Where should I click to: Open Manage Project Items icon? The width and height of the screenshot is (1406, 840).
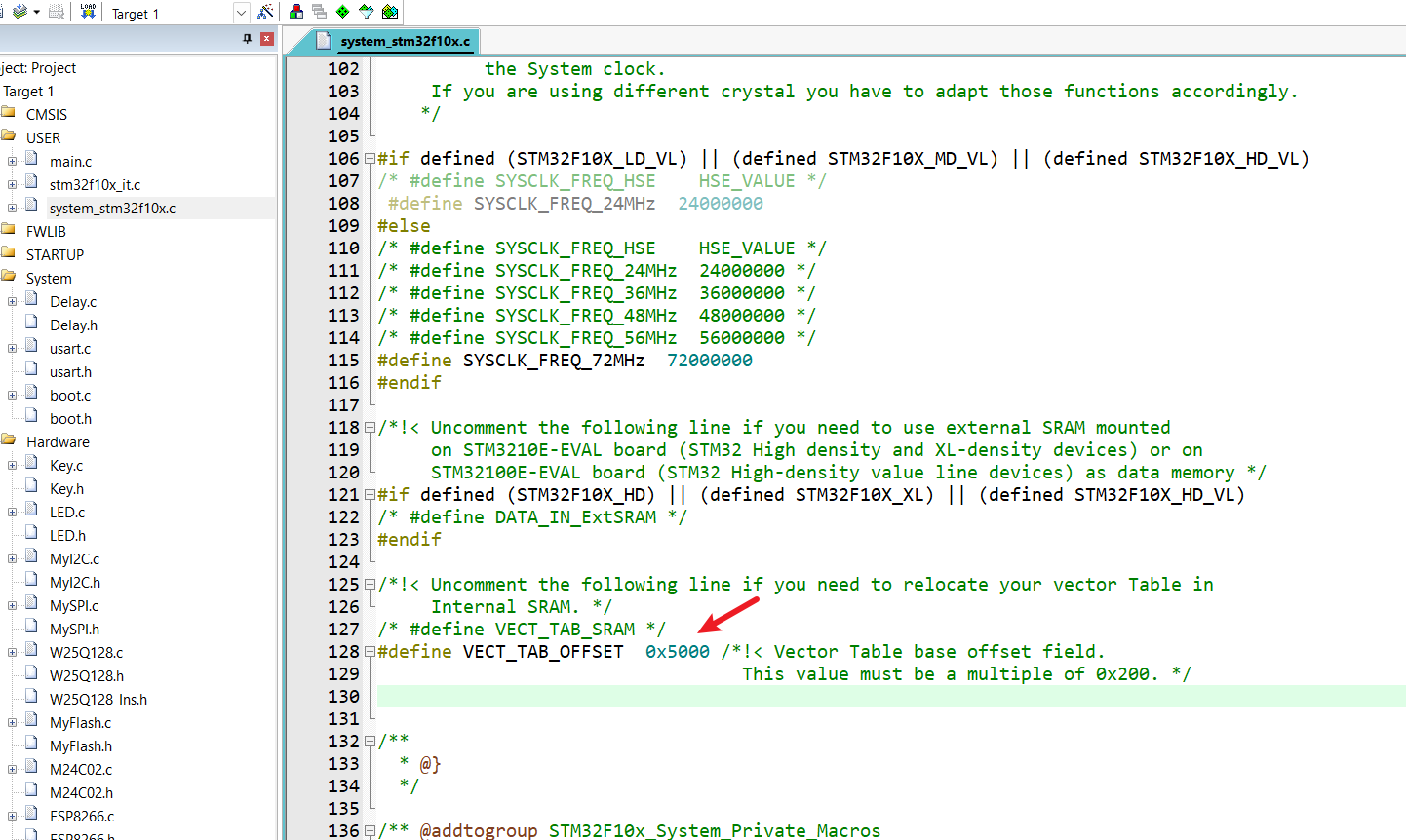tap(296, 12)
